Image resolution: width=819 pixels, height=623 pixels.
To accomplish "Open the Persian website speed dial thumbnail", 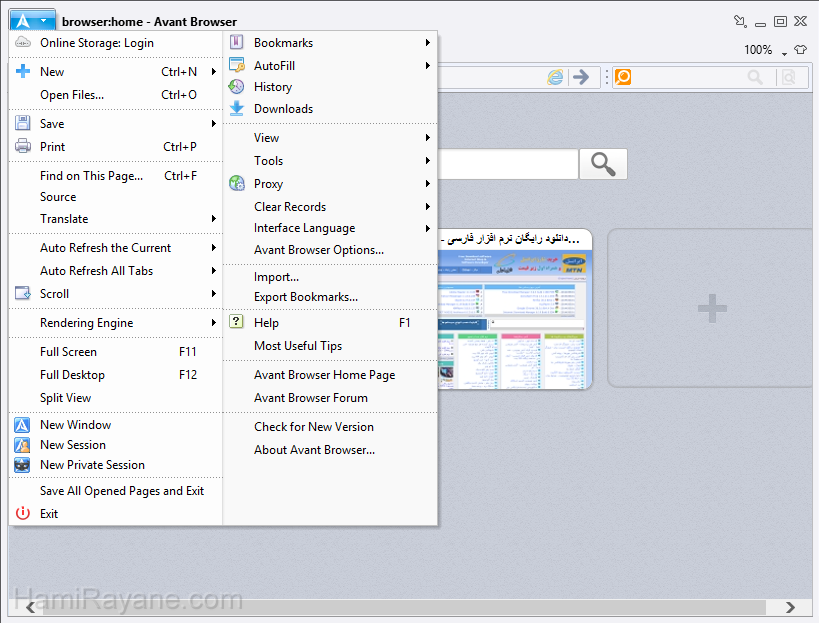I will tap(514, 309).
